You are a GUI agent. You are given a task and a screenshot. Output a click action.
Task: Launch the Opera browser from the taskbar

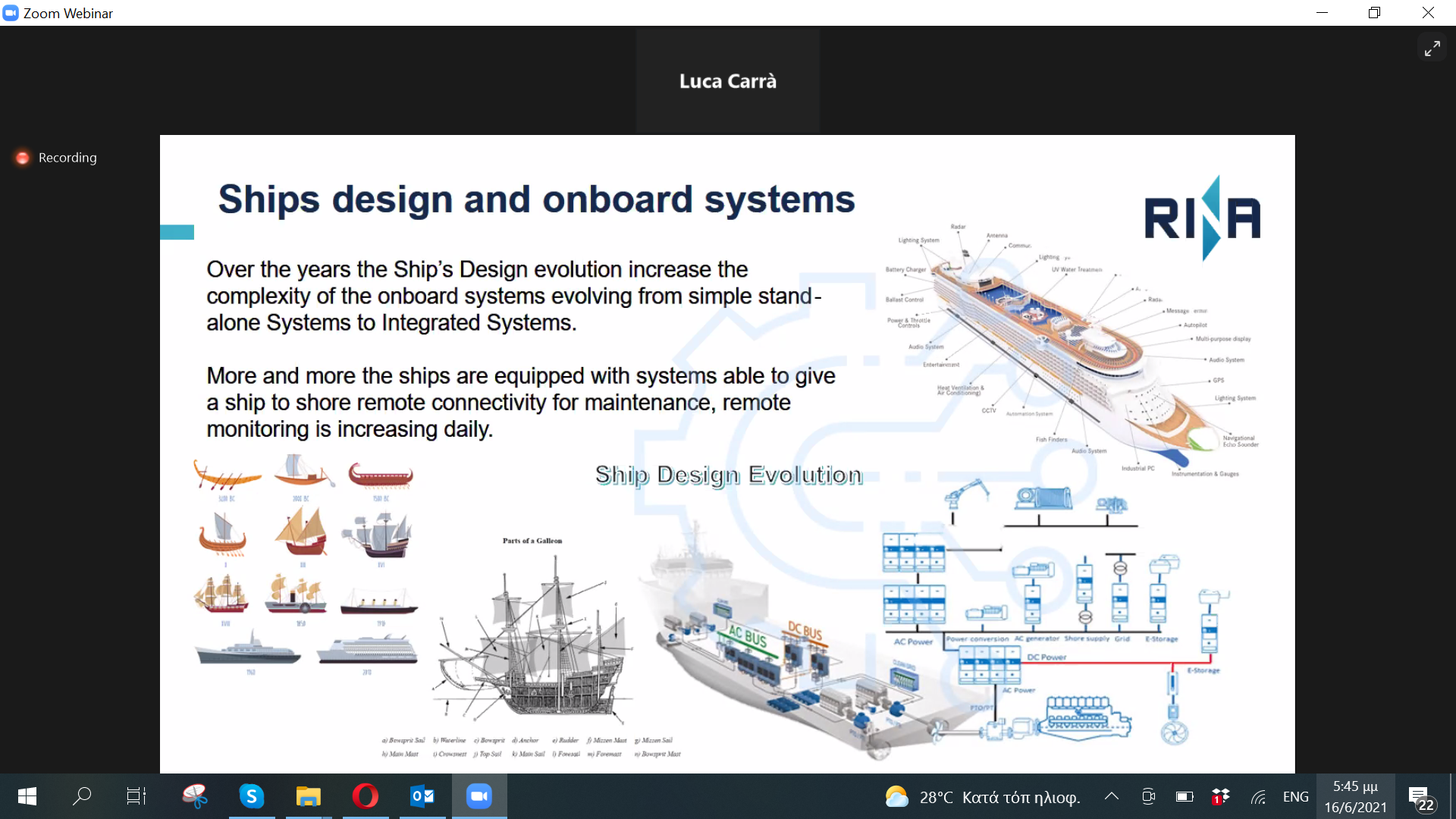pyautogui.click(x=366, y=796)
